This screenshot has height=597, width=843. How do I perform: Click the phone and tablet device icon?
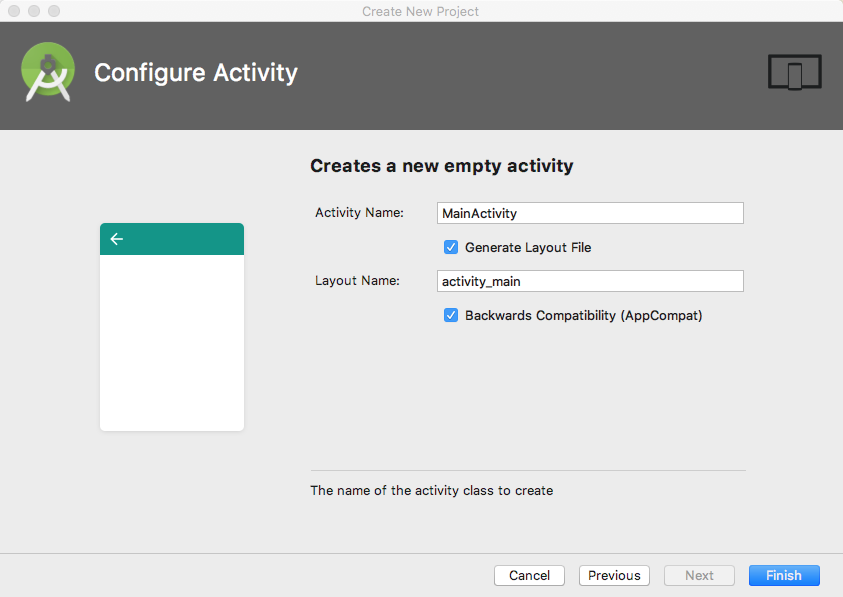click(x=794, y=73)
